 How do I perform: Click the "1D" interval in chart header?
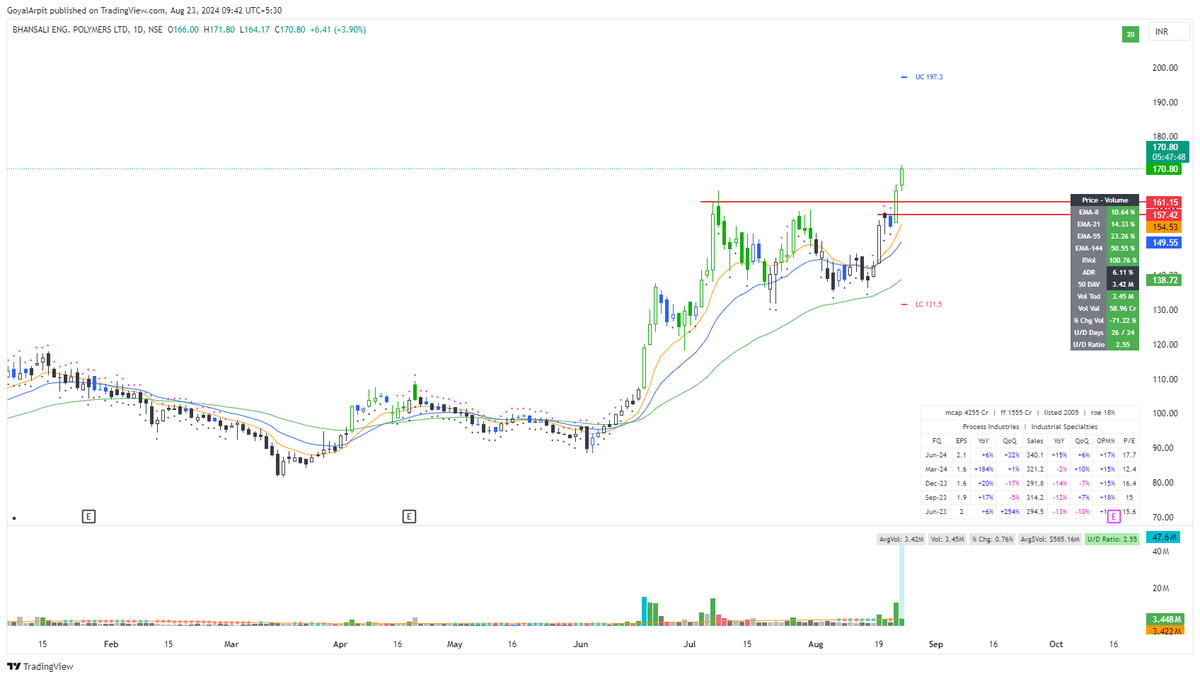(x=138, y=30)
